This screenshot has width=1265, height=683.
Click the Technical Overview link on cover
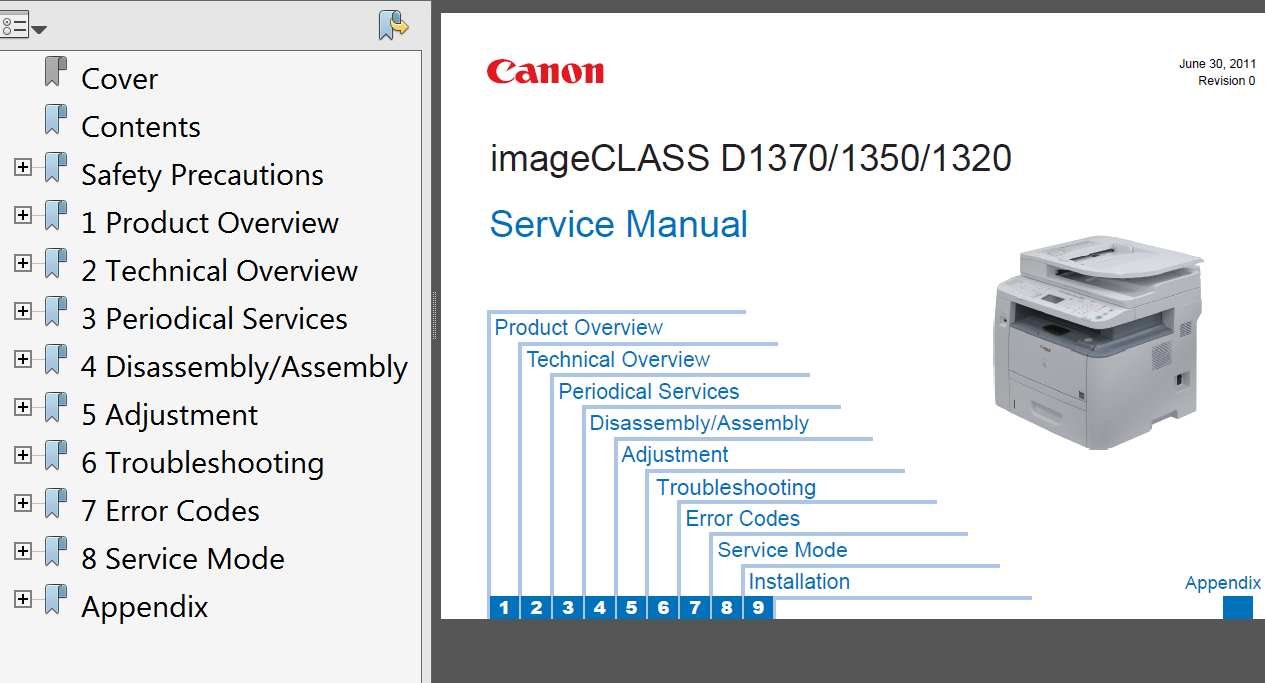pyautogui.click(x=618, y=359)
